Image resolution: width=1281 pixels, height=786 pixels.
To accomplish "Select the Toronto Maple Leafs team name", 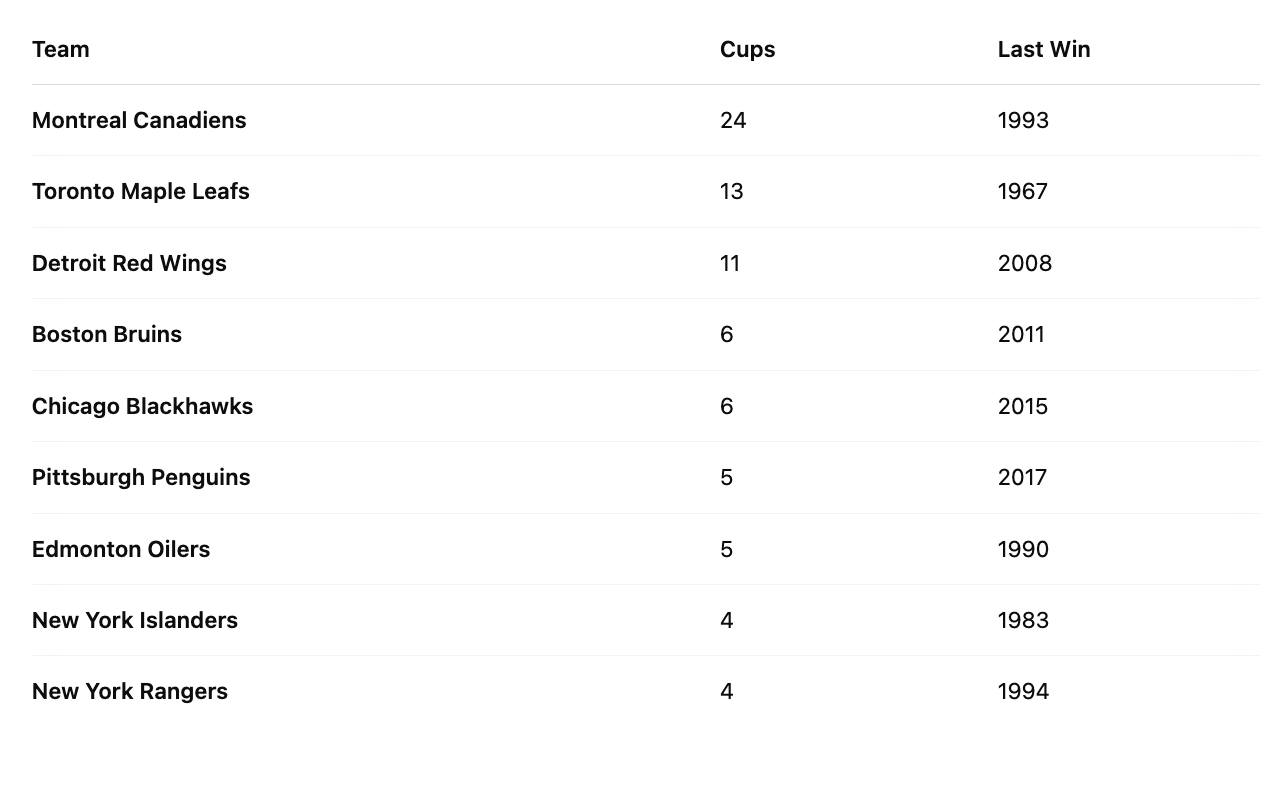I will 141,191.
